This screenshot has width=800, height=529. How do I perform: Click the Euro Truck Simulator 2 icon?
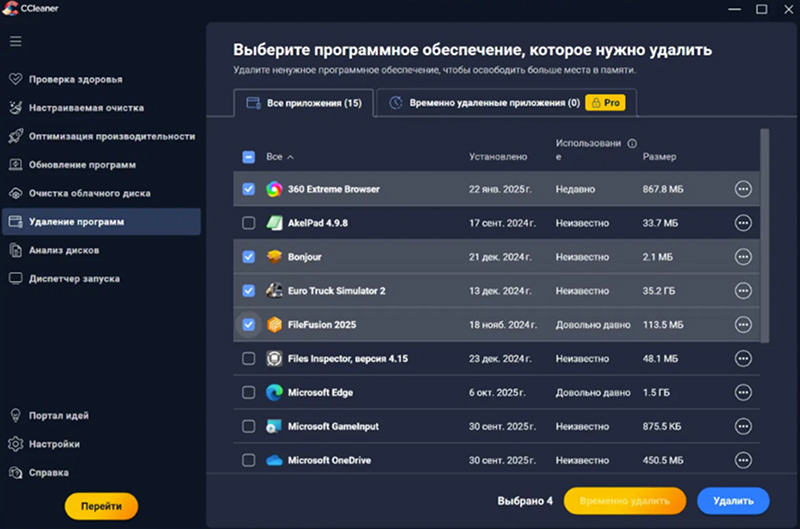coord(274,291)
